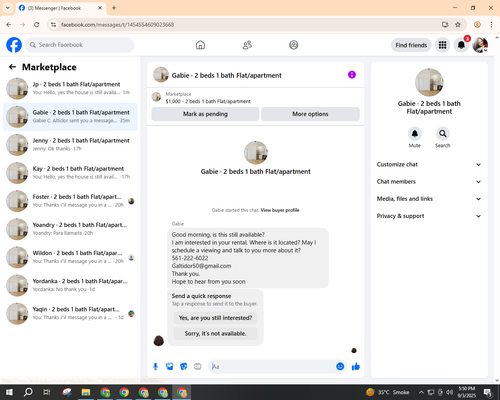Open Wildon conversation
The width and height of the screenshot is (500, 400).
click(70, 257)
